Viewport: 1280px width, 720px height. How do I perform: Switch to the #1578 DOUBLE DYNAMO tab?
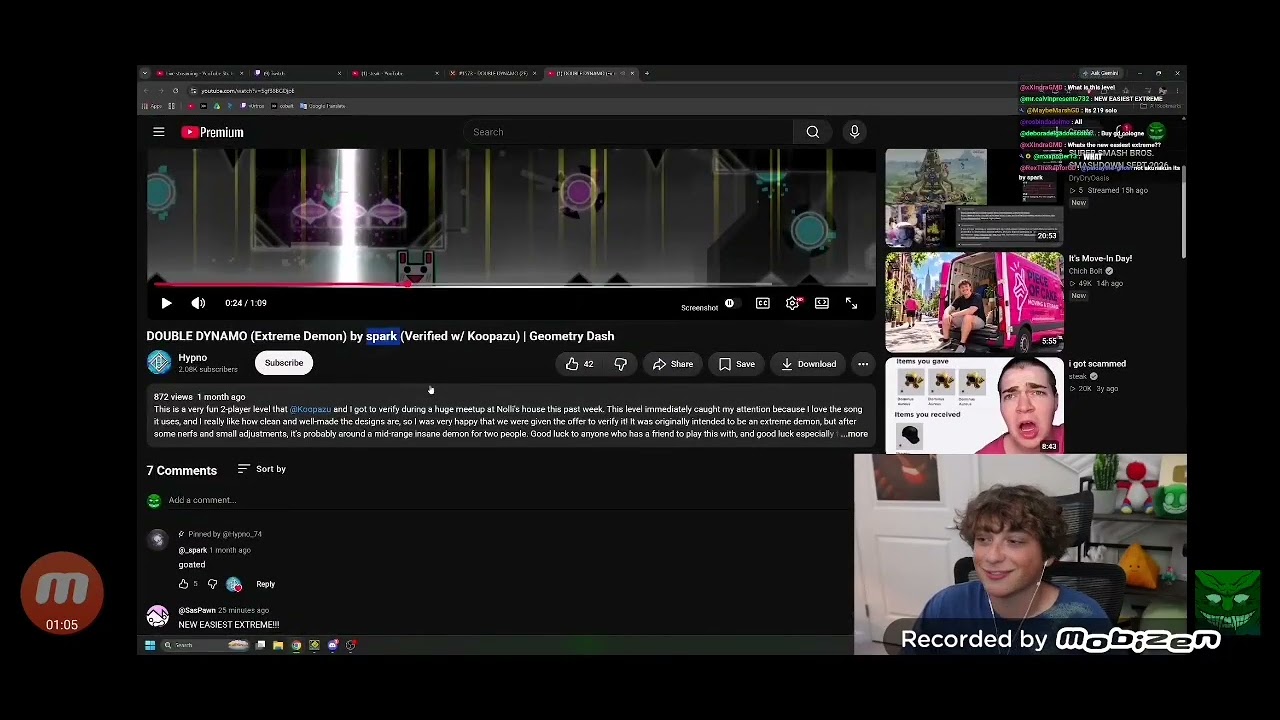coord(492,73)
